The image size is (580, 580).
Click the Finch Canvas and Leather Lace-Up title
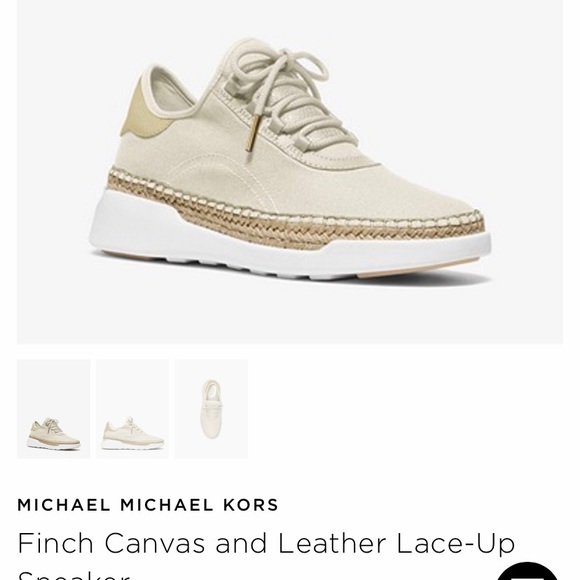[266, 543]
